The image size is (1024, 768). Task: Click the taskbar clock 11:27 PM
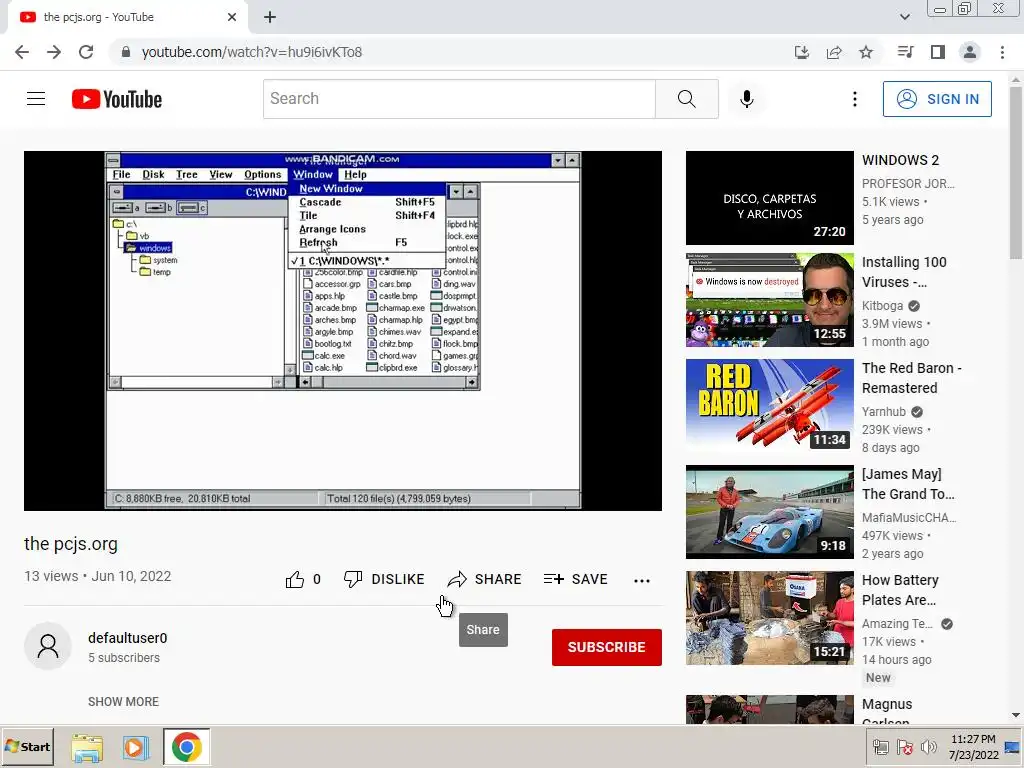973,739
